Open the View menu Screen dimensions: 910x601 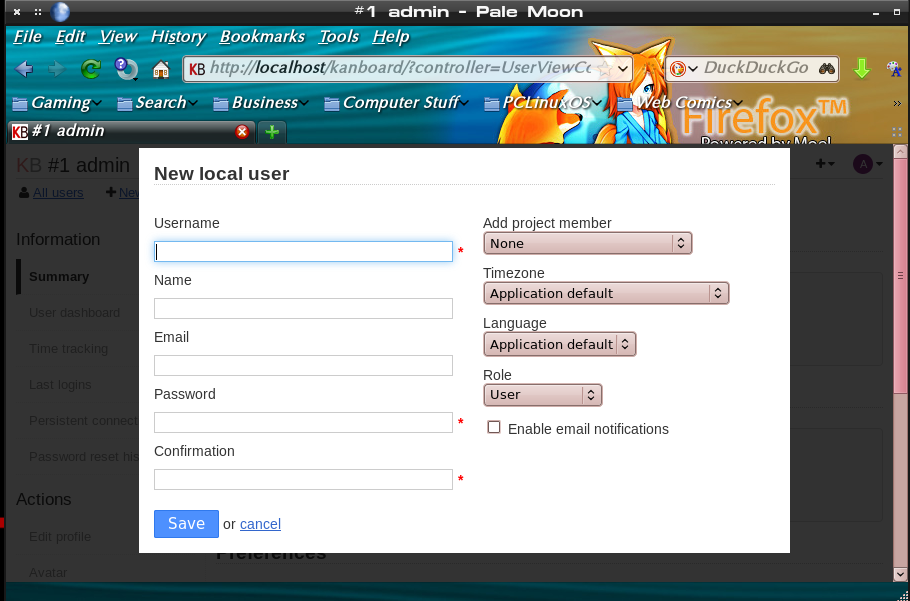[118, 37]
